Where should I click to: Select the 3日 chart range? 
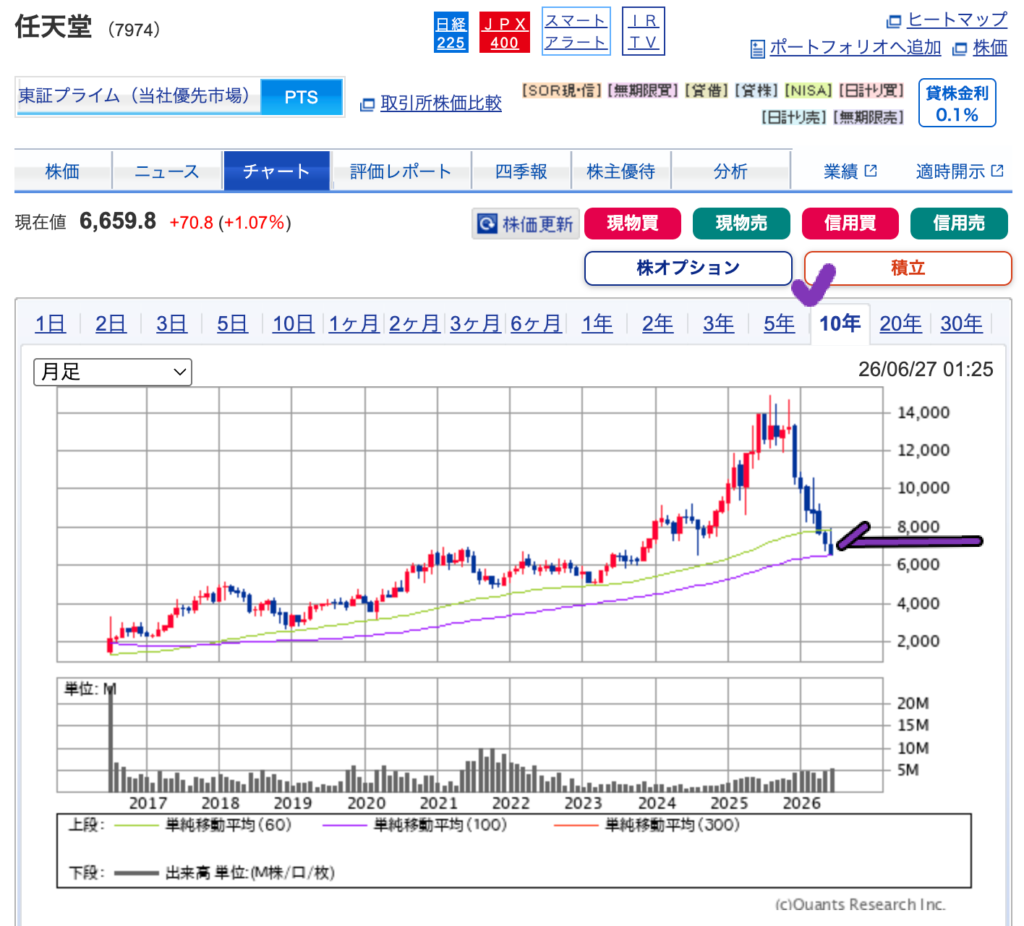(171, 323)
